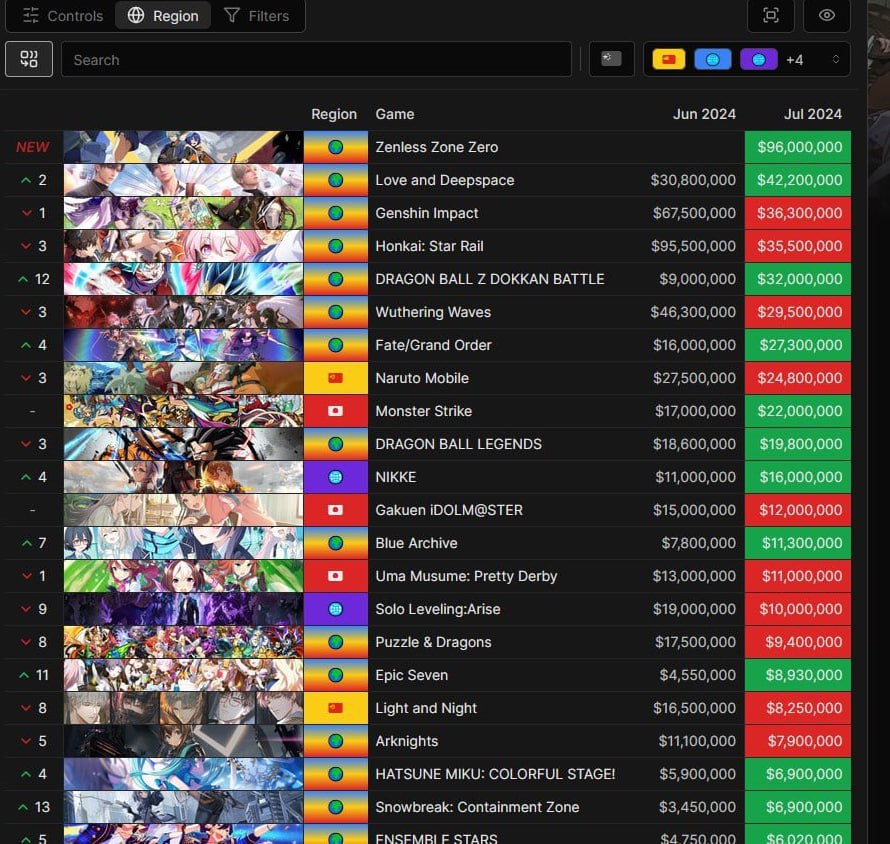Click the globe region icon for Fate/Grand Order
Viewport: 890px width, 844px height.
335,345
